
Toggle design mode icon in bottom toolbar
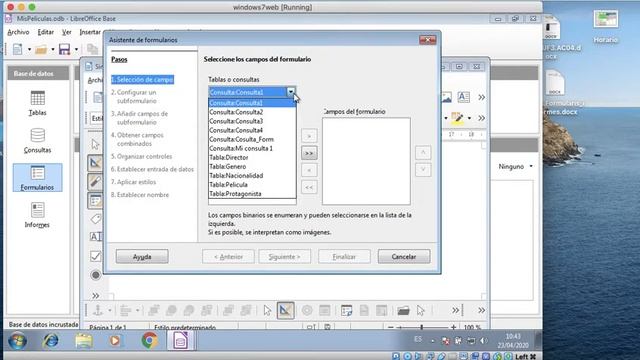coord(285,311)
